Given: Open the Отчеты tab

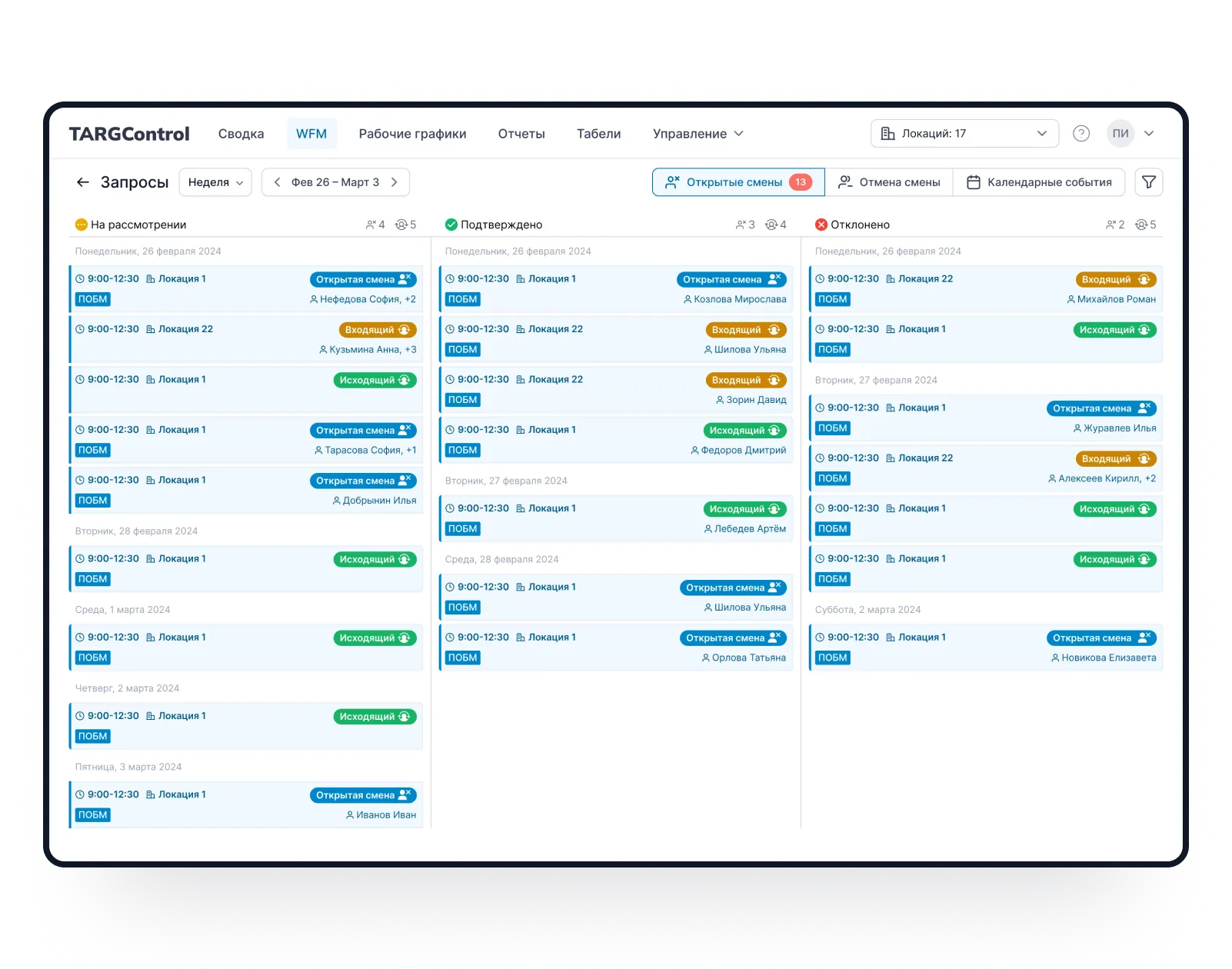Looking at the screenshot, I should 521,134.
